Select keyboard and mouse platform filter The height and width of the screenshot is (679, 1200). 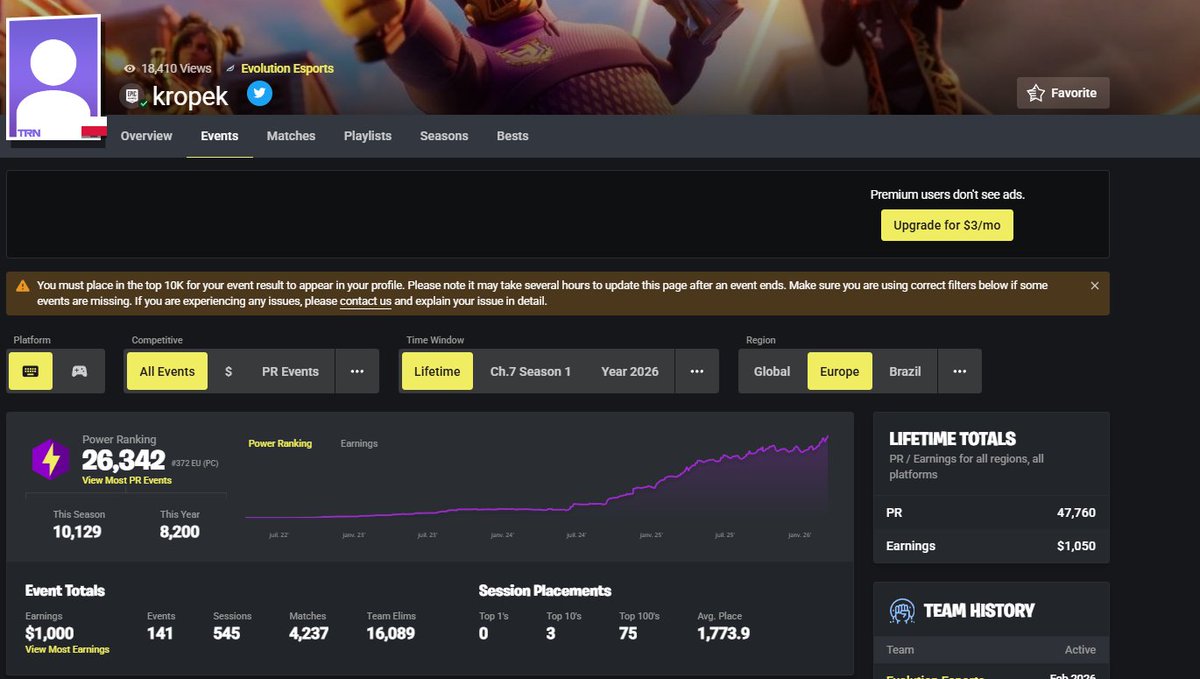[31, 371]
